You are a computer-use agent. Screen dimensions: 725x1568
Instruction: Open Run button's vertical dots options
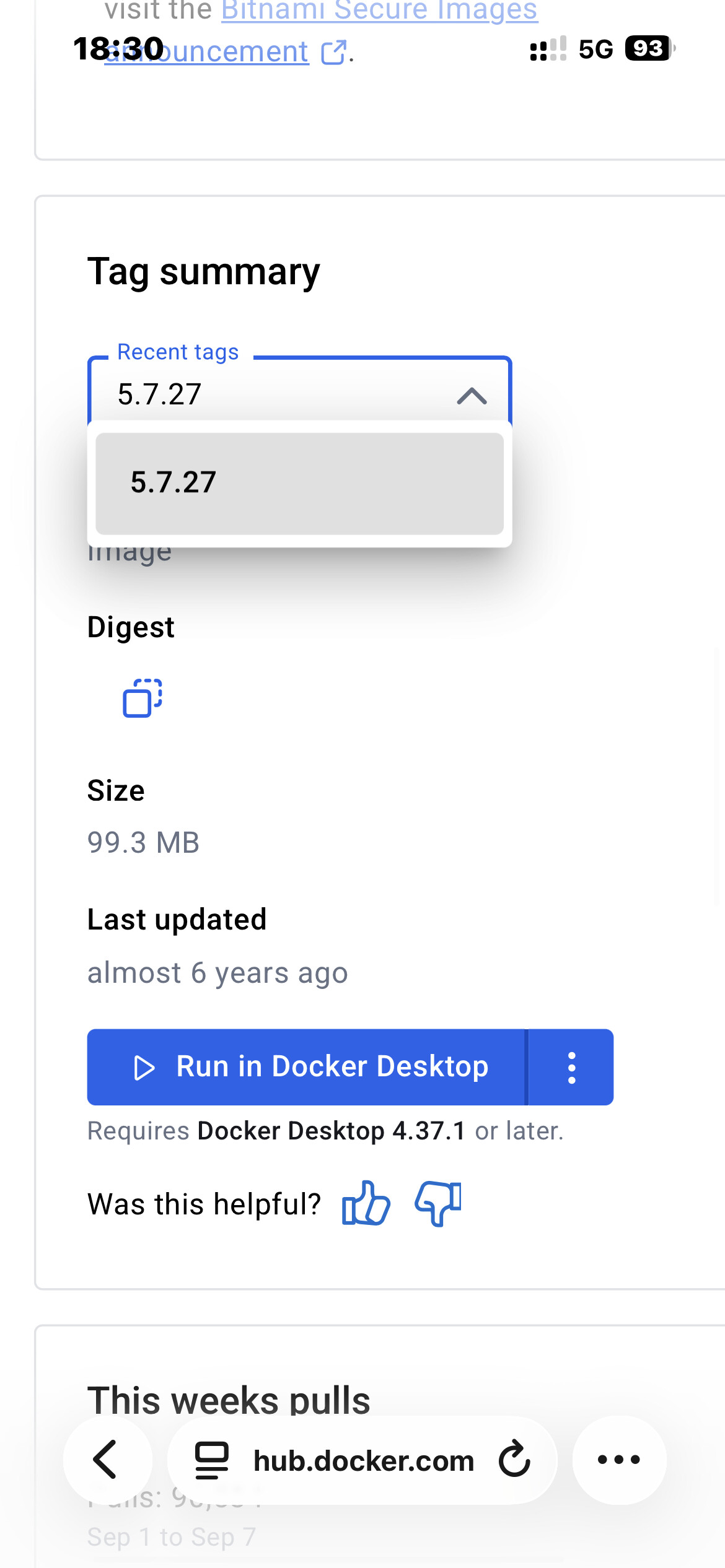[x=571, y=1067]
